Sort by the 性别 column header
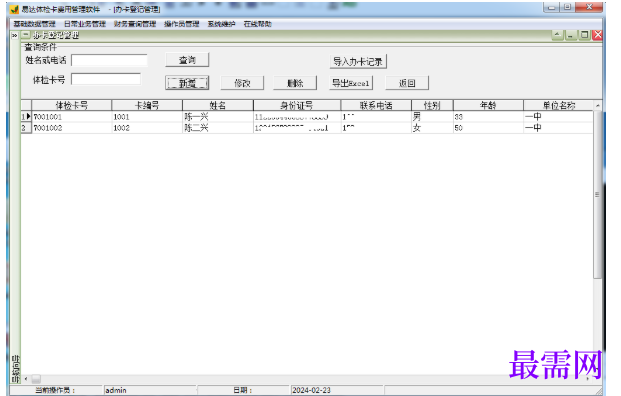This screenshot has height=396, width=621. [x=432, y=105]
